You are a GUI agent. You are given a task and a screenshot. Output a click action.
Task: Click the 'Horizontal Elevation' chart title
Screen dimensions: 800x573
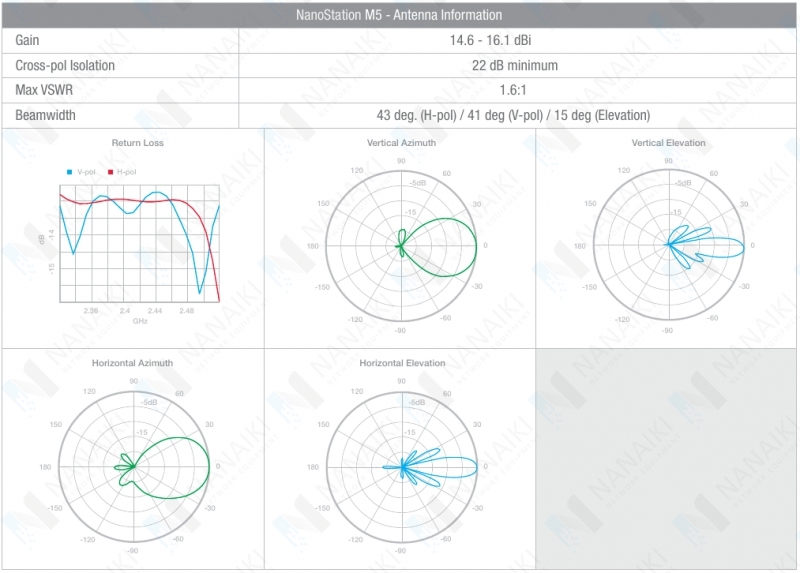[x=403, y=363]
